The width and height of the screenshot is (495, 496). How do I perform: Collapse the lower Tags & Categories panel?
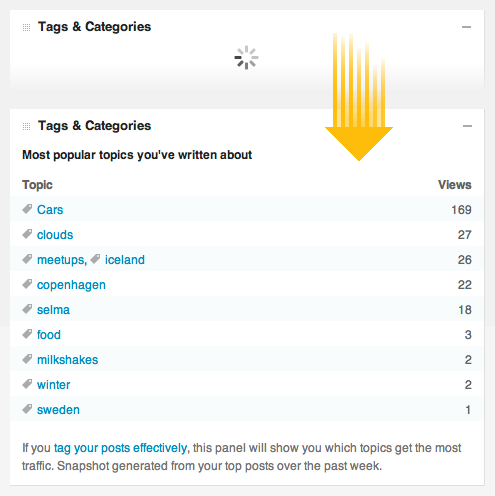tap(467, 126)
